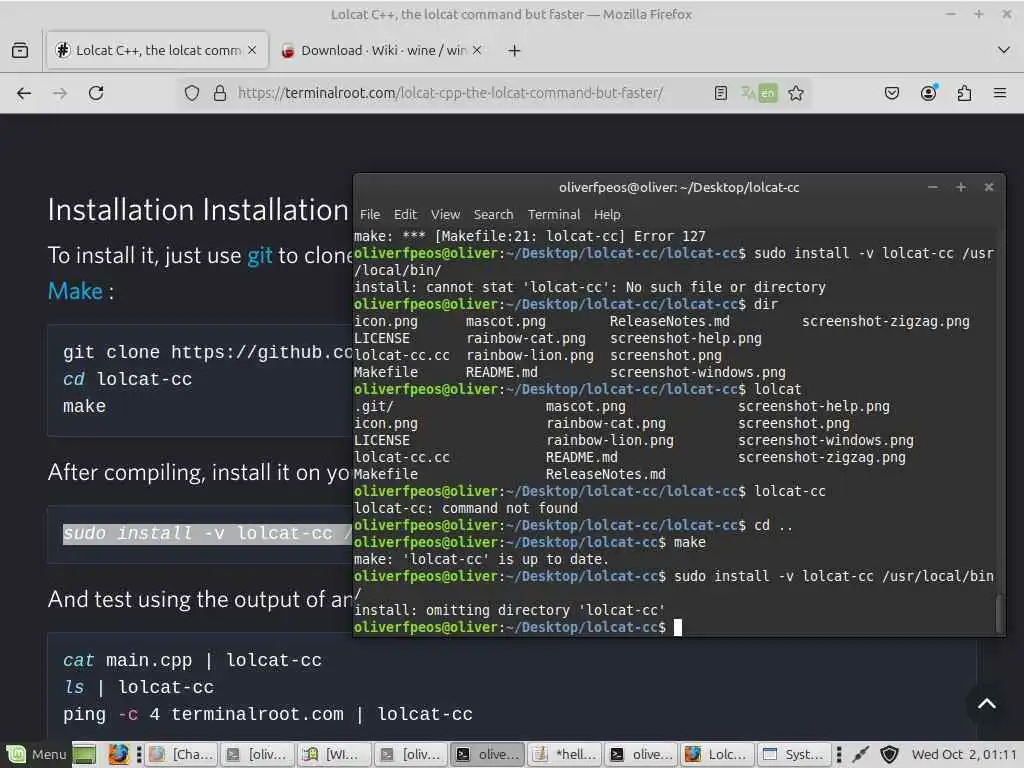Screen dimensions: 1024x768
Task: Go back to previous page in Firefox
Action: [x=24, y=93]
